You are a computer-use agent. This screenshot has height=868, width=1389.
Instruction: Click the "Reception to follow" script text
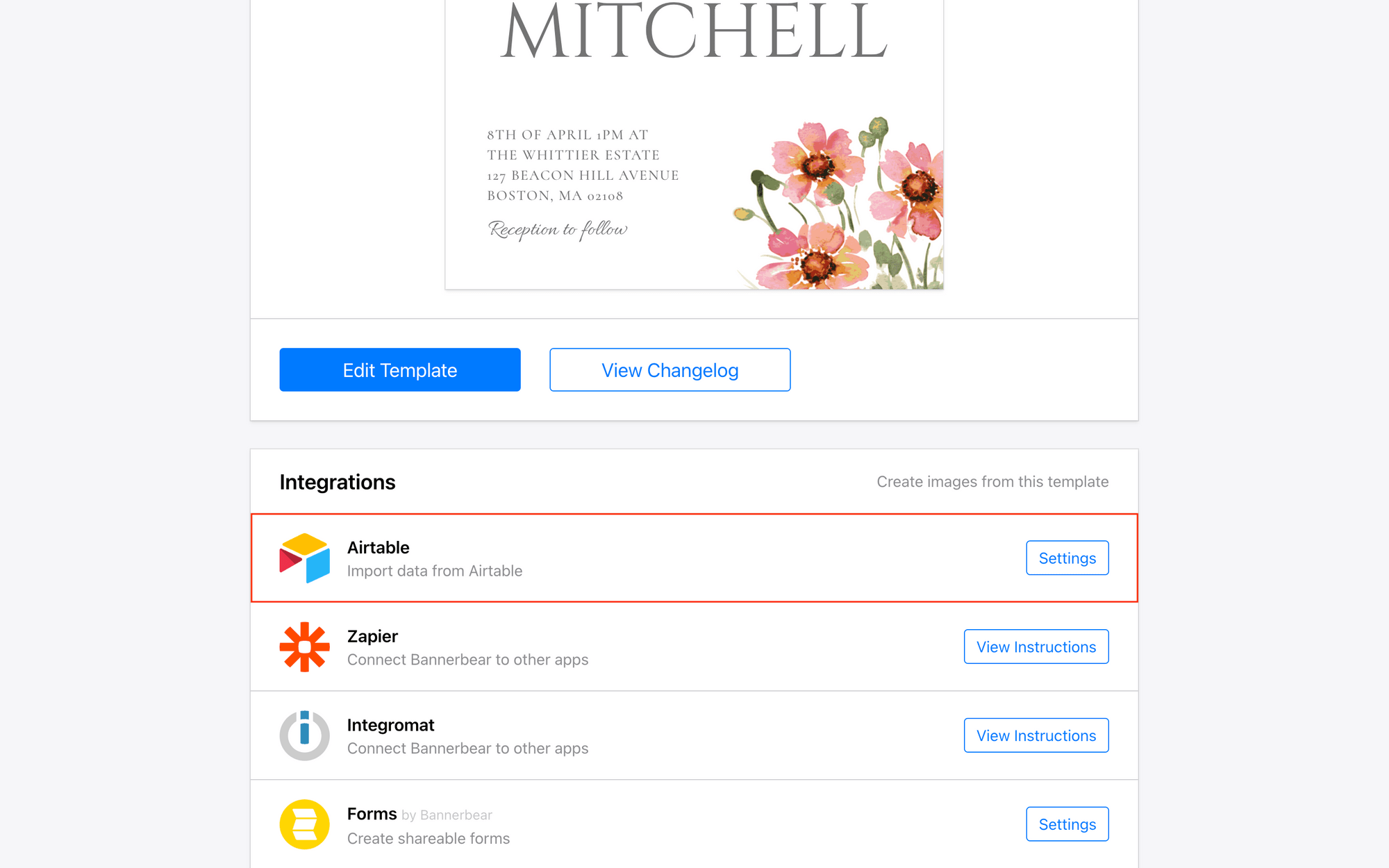(558, 229)
